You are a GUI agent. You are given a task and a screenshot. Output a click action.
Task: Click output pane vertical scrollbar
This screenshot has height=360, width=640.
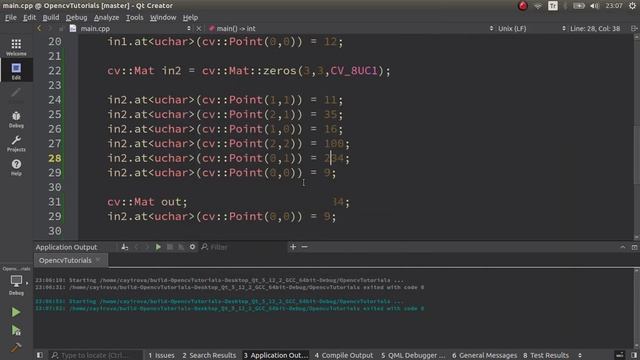(x=636, y=309)
